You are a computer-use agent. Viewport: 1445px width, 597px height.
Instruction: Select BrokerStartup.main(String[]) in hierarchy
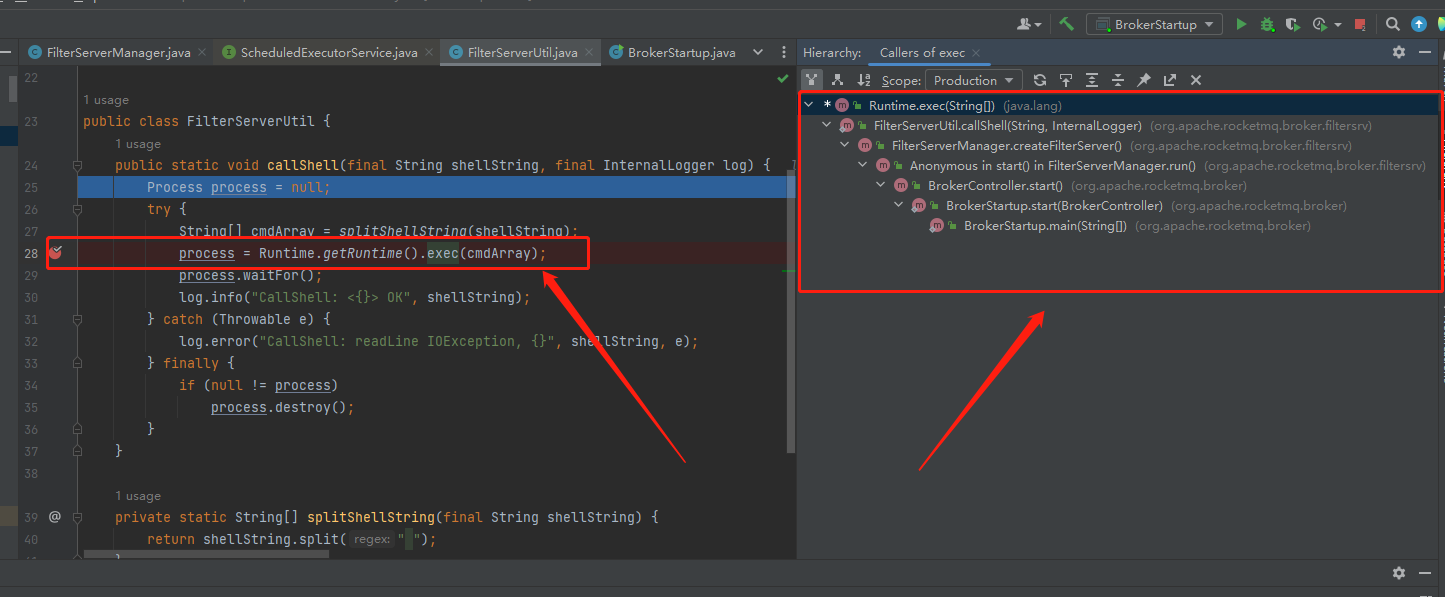coord(1045,225)
